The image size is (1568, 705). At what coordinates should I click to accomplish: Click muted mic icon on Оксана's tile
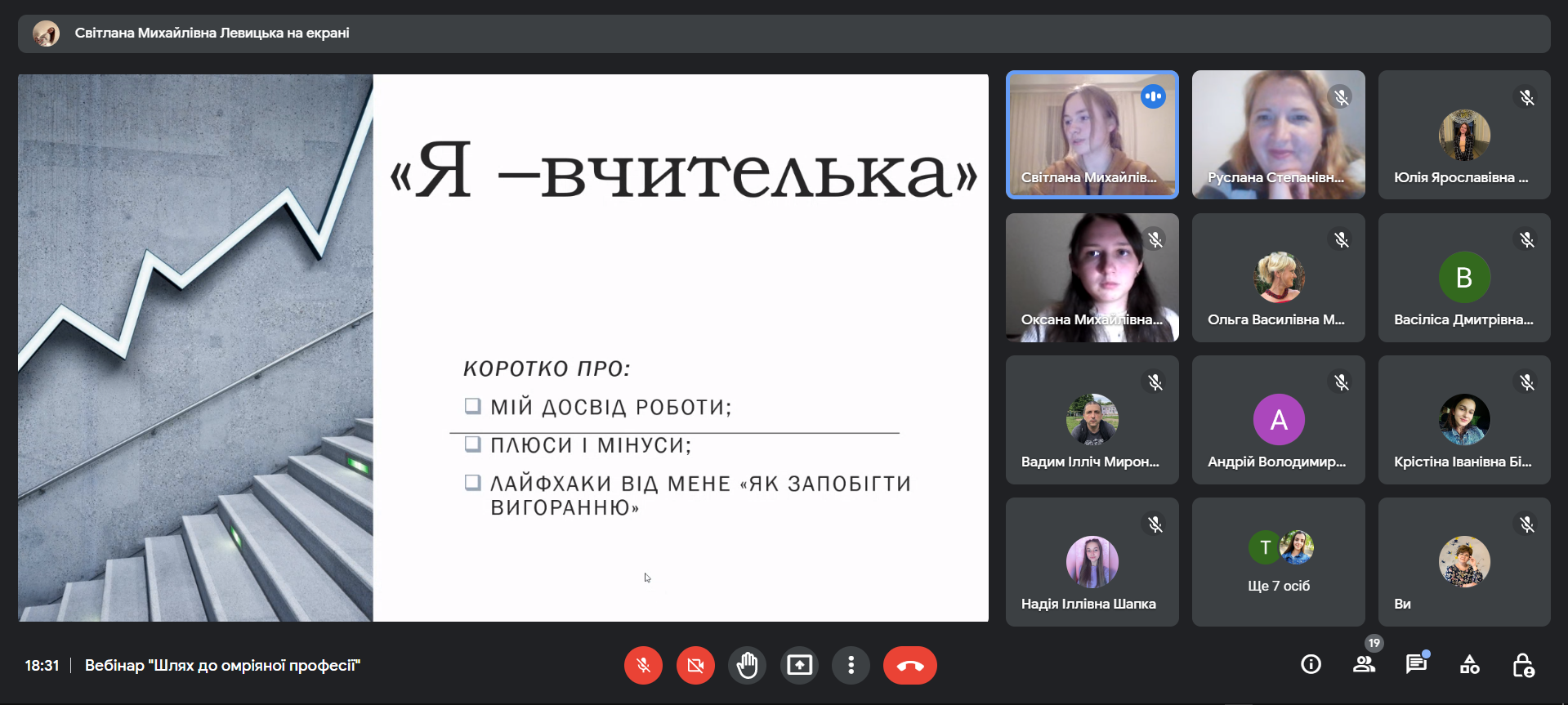pyautogui.click(x=1155, y=239)
